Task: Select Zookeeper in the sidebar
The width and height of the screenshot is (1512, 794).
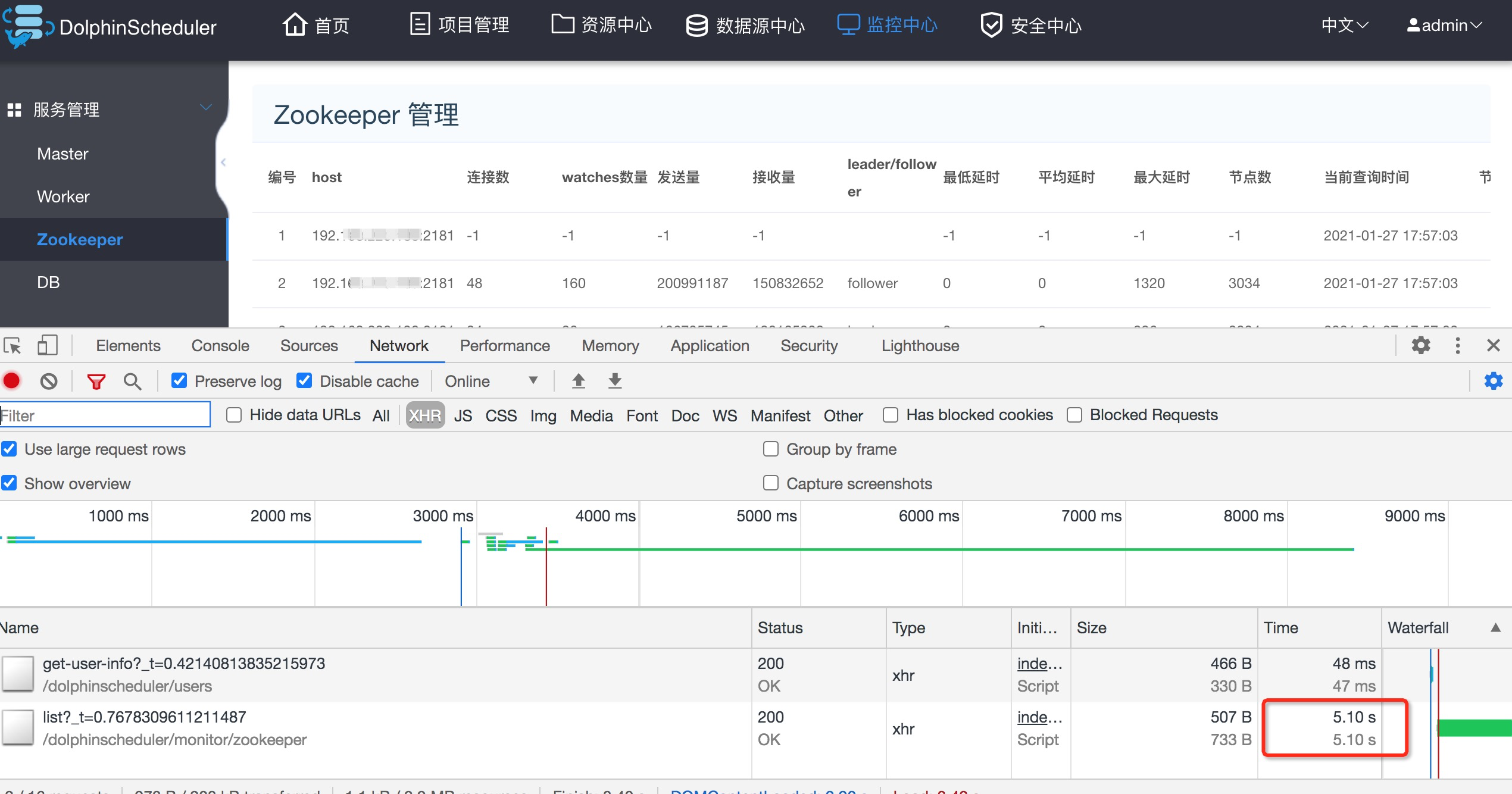Action: click(x=80, y=239)
